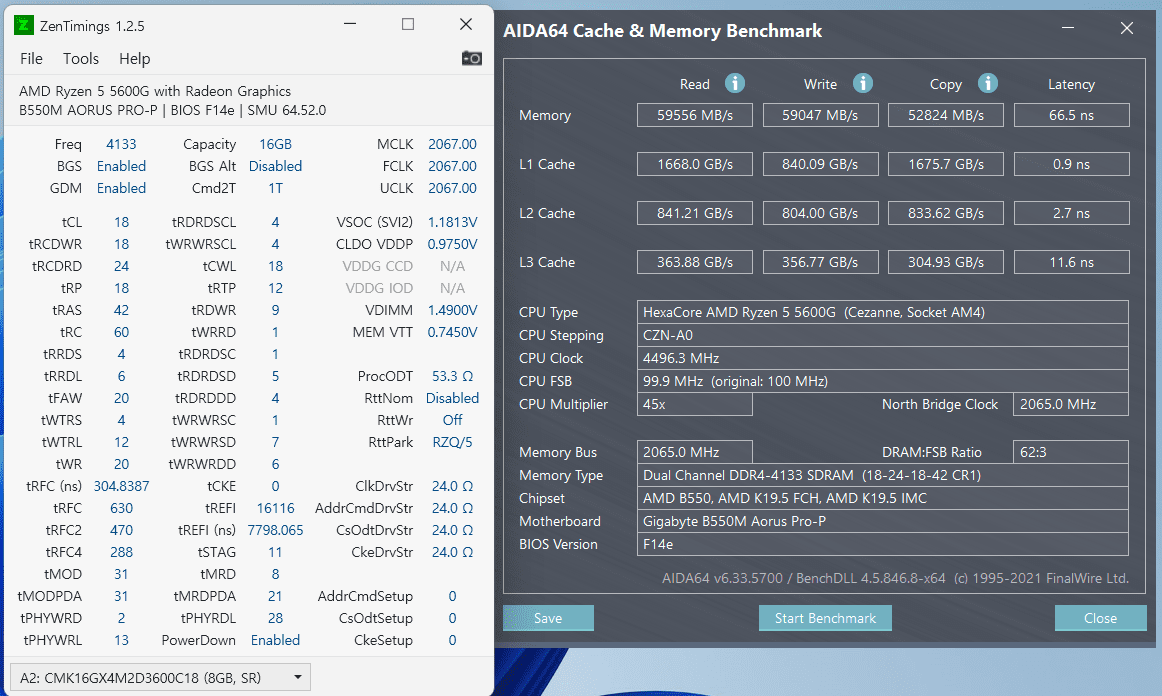Image resolution: width=1162 pixels, height=696 pixels.
Task: Click the ProcODT value 53.3 Ω
Action: click(x=452, y=376)
